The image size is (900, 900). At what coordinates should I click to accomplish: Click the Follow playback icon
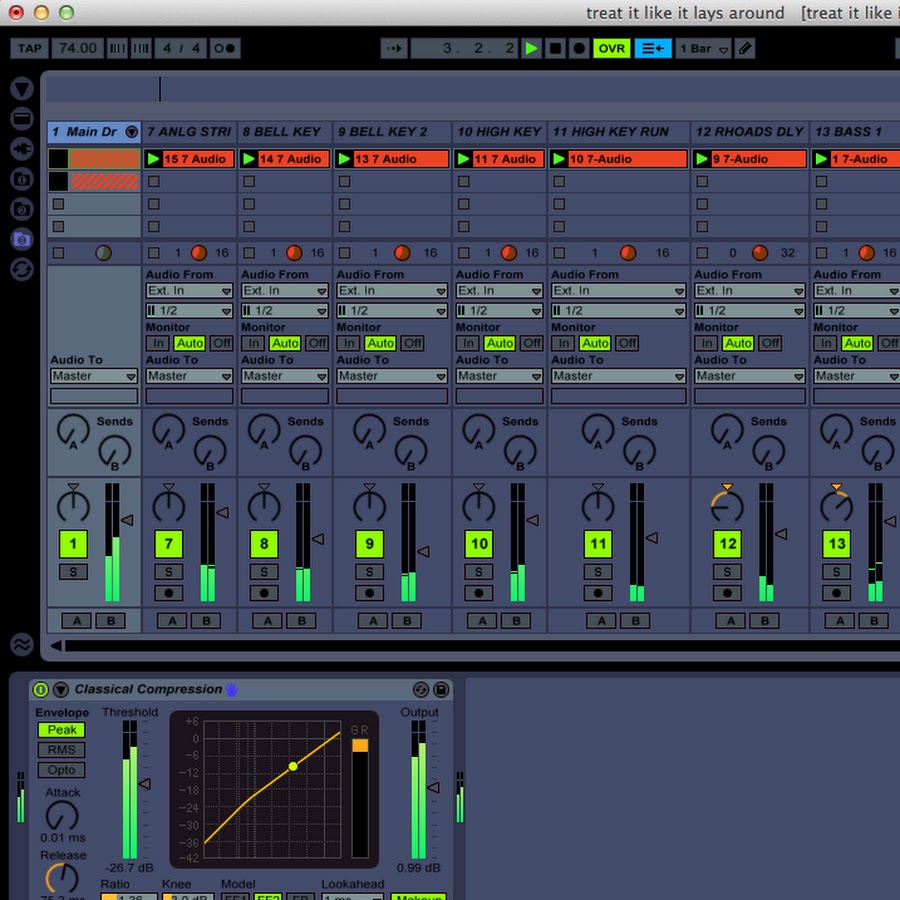(394, 48)
